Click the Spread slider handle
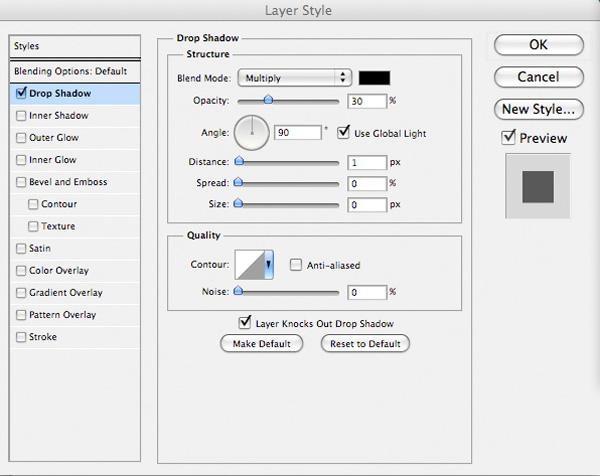600x476 pixels. (238, 182)
